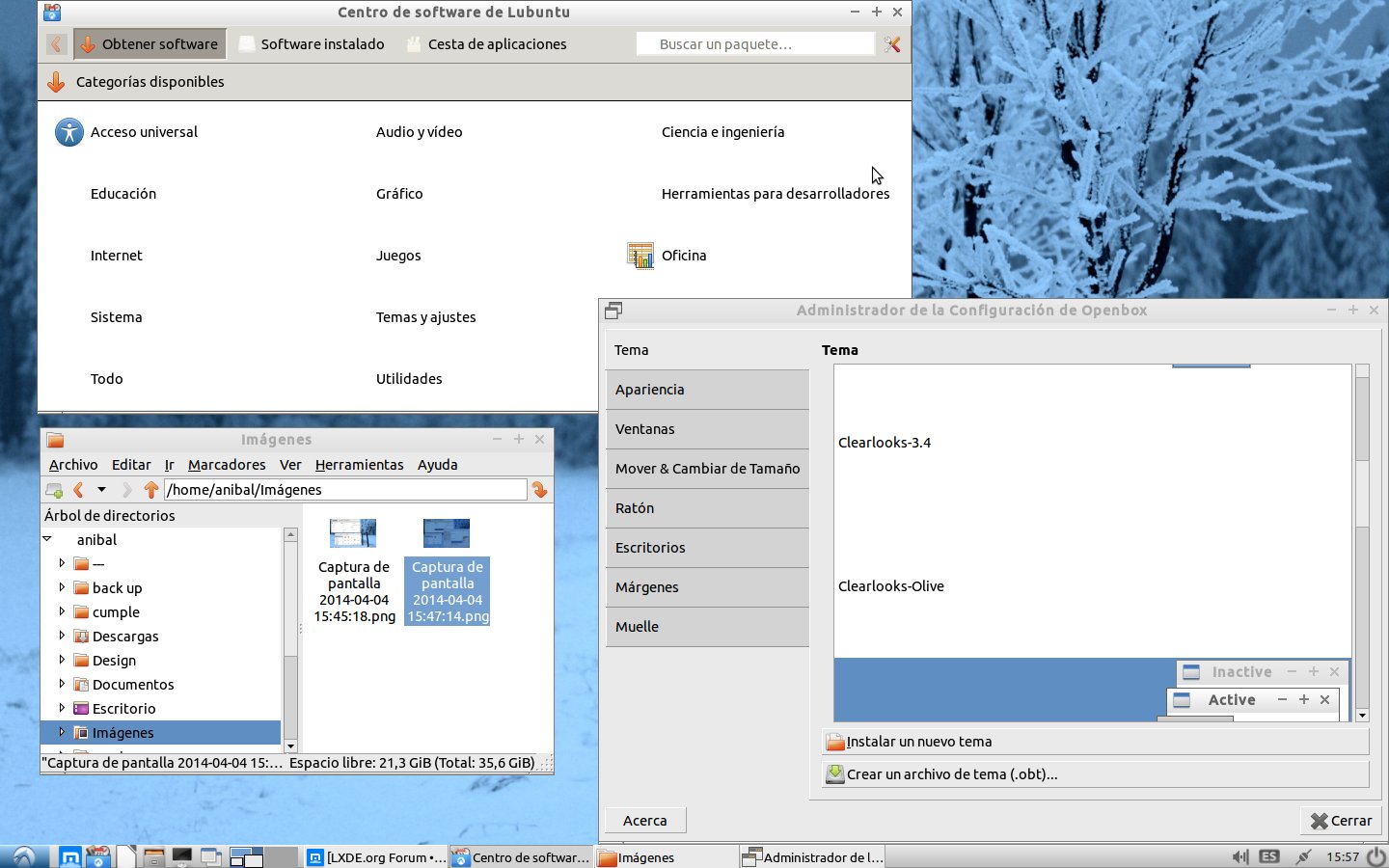Click the network connection tray icon
Screen dimensions: 1389x868
tap(1303, 856)
